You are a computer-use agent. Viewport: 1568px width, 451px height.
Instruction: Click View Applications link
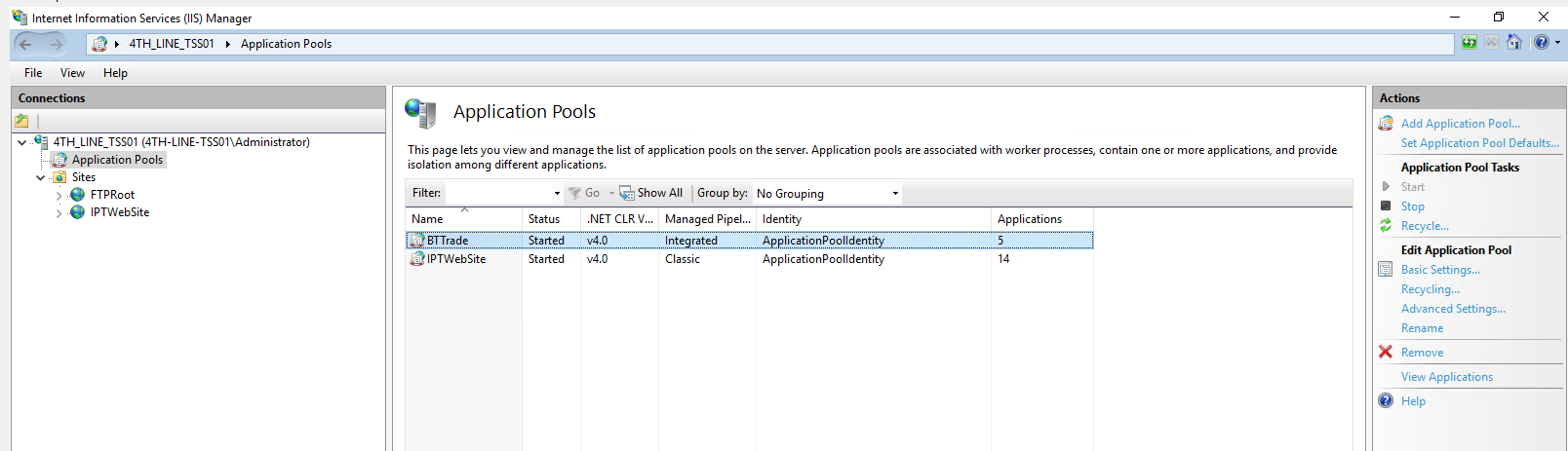tap(1446, 377)
